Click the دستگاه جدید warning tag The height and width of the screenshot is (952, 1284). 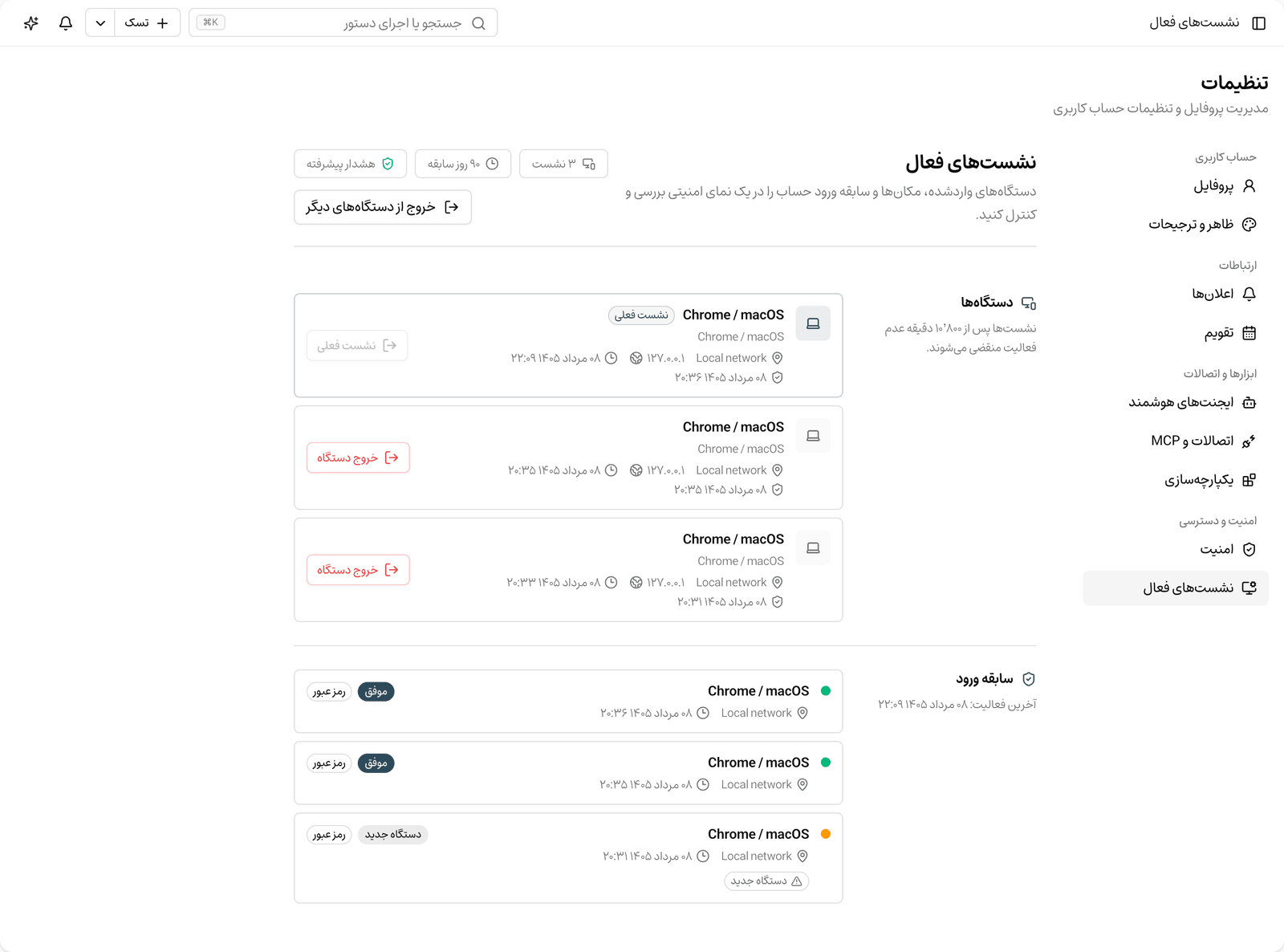coord(766,881)
